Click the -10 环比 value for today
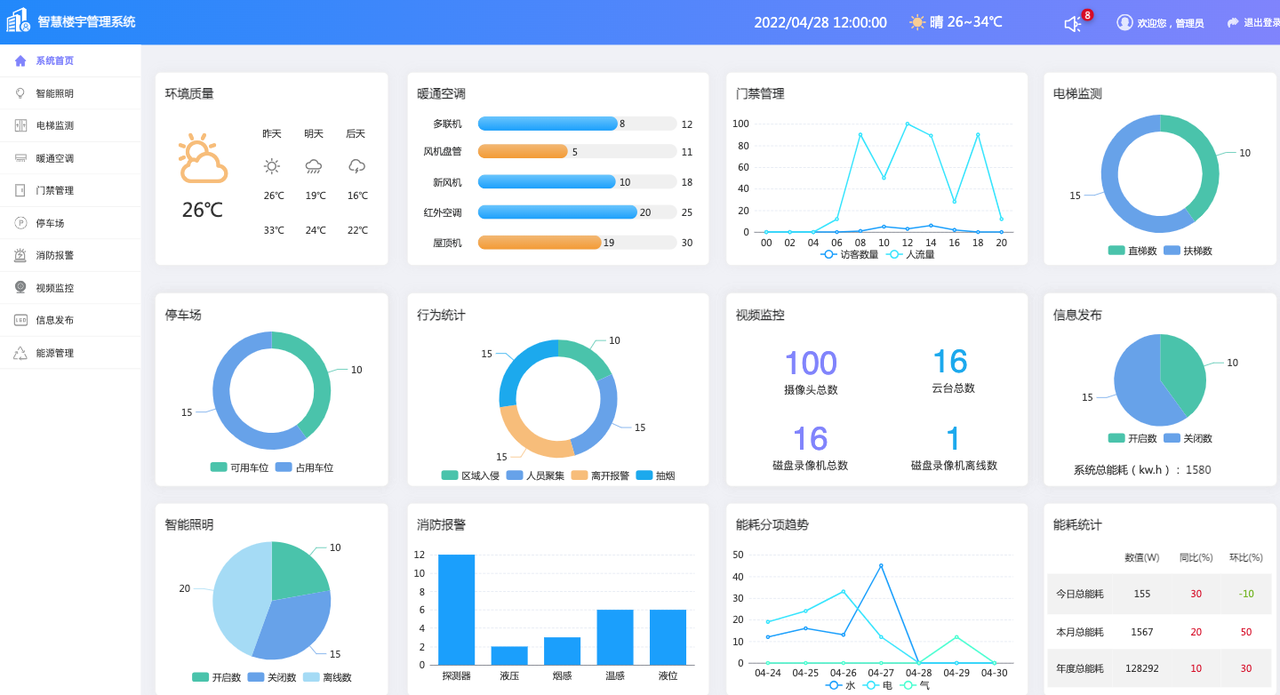Screen dimensions: 1280x695 (1246, 594)
